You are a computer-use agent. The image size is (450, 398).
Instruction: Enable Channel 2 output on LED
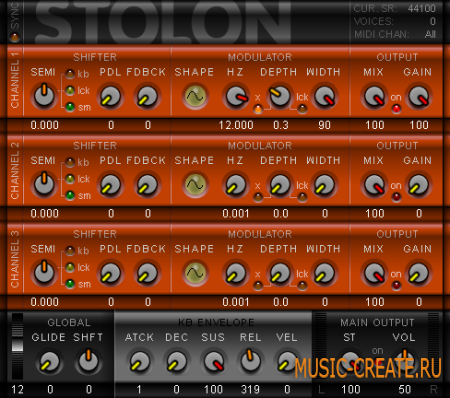click(396, 197)
